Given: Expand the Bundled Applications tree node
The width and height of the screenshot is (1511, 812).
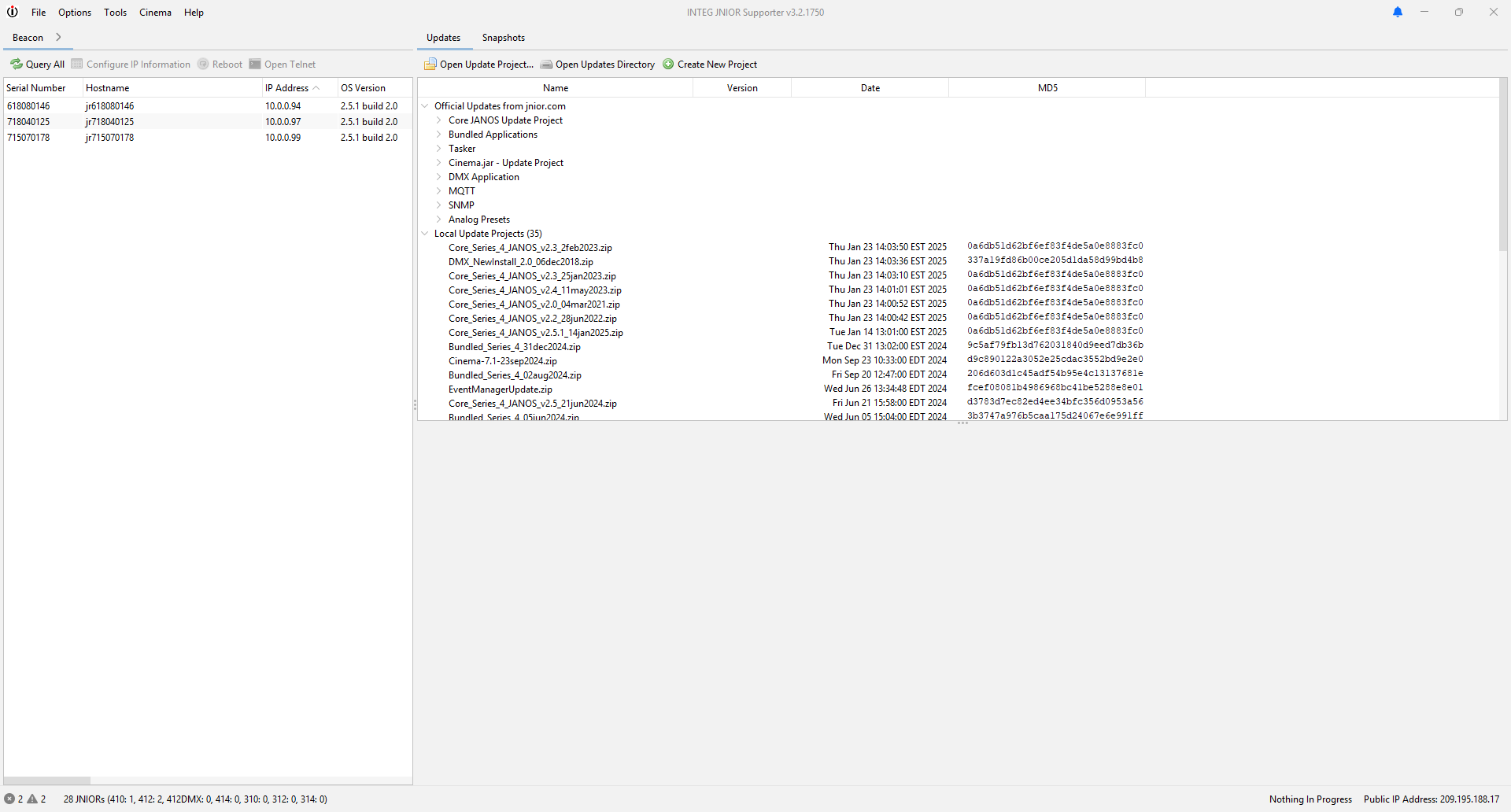Looking at the screenshot, I should (x=439, y=135).
